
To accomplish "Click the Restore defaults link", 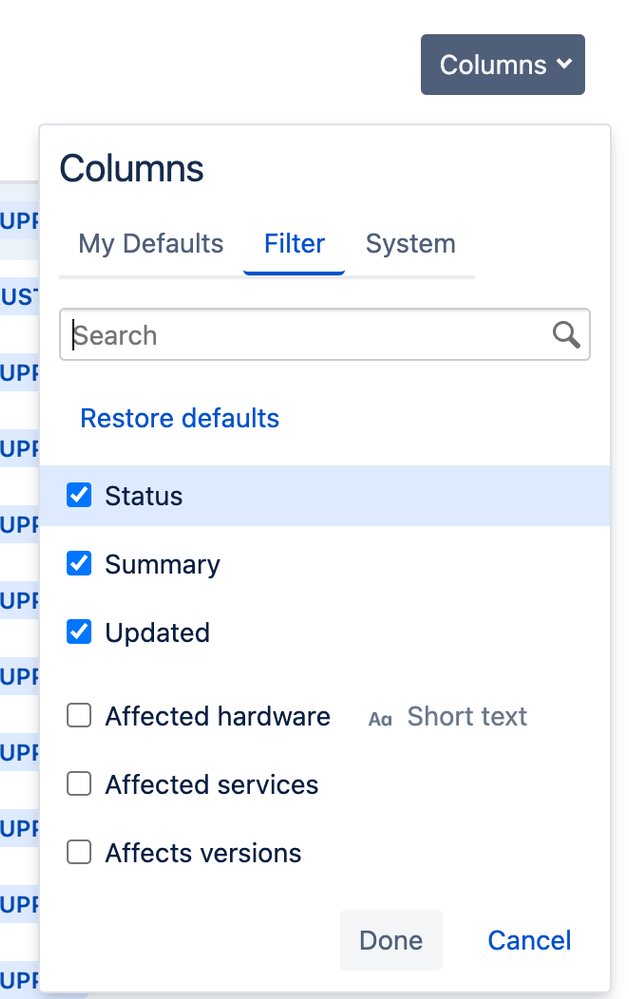I will click(180, 418).
